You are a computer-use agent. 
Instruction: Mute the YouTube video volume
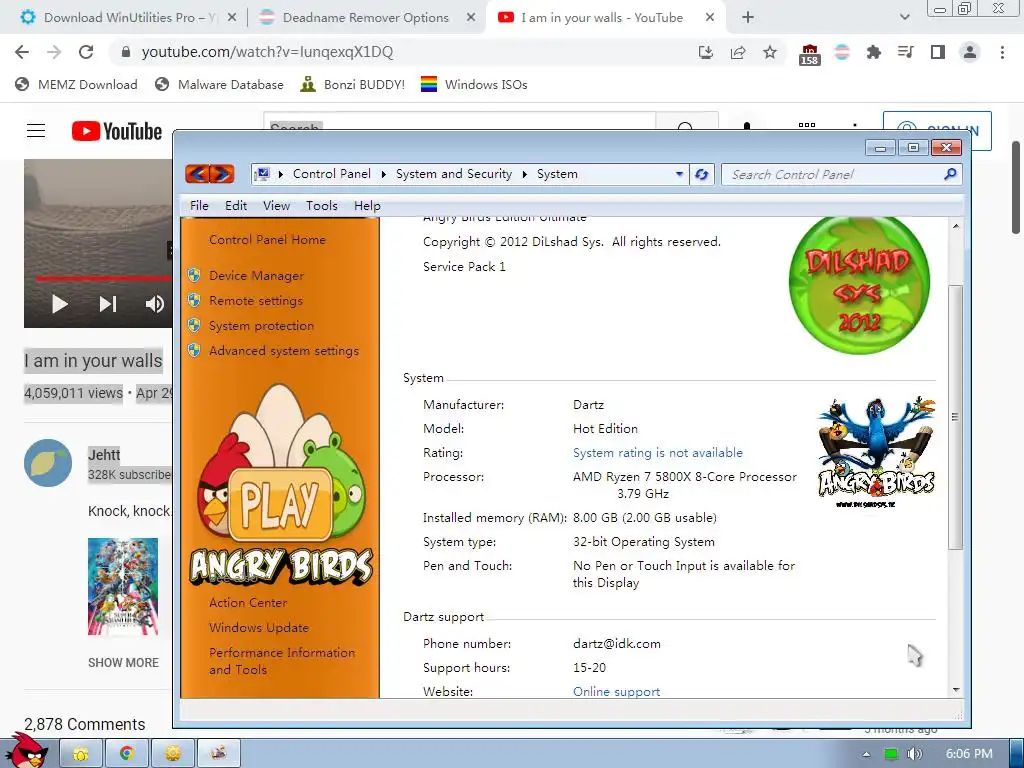[x=155, y=304]
